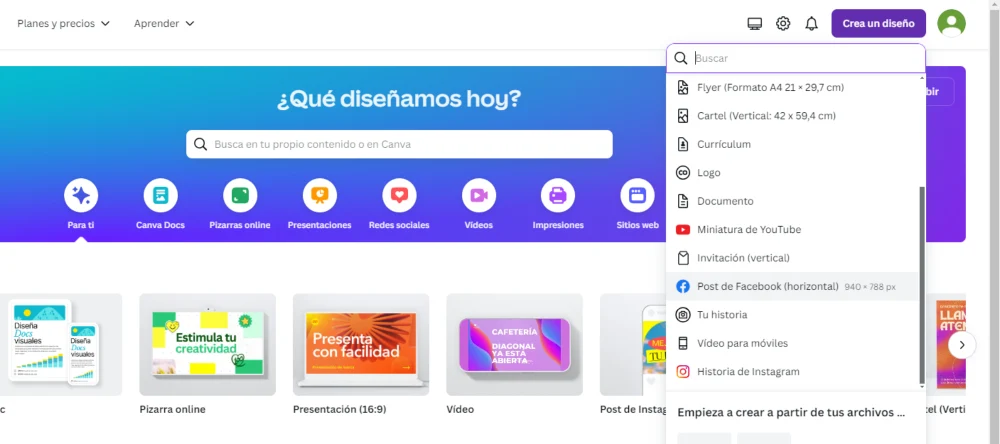Select the Pizarras online category icon
Viewport: 1000px width, 444px height.
click(x=240, y=195)
